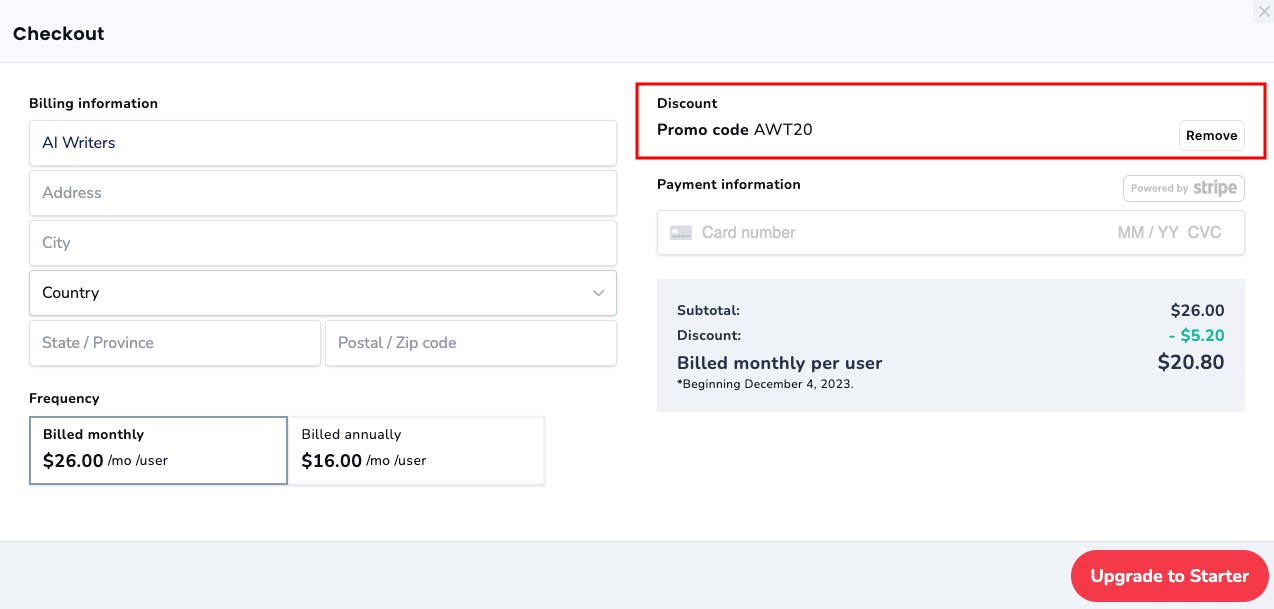1274x609 pixels.
Task: Click the Checkout heading
Action: point(58,33)
